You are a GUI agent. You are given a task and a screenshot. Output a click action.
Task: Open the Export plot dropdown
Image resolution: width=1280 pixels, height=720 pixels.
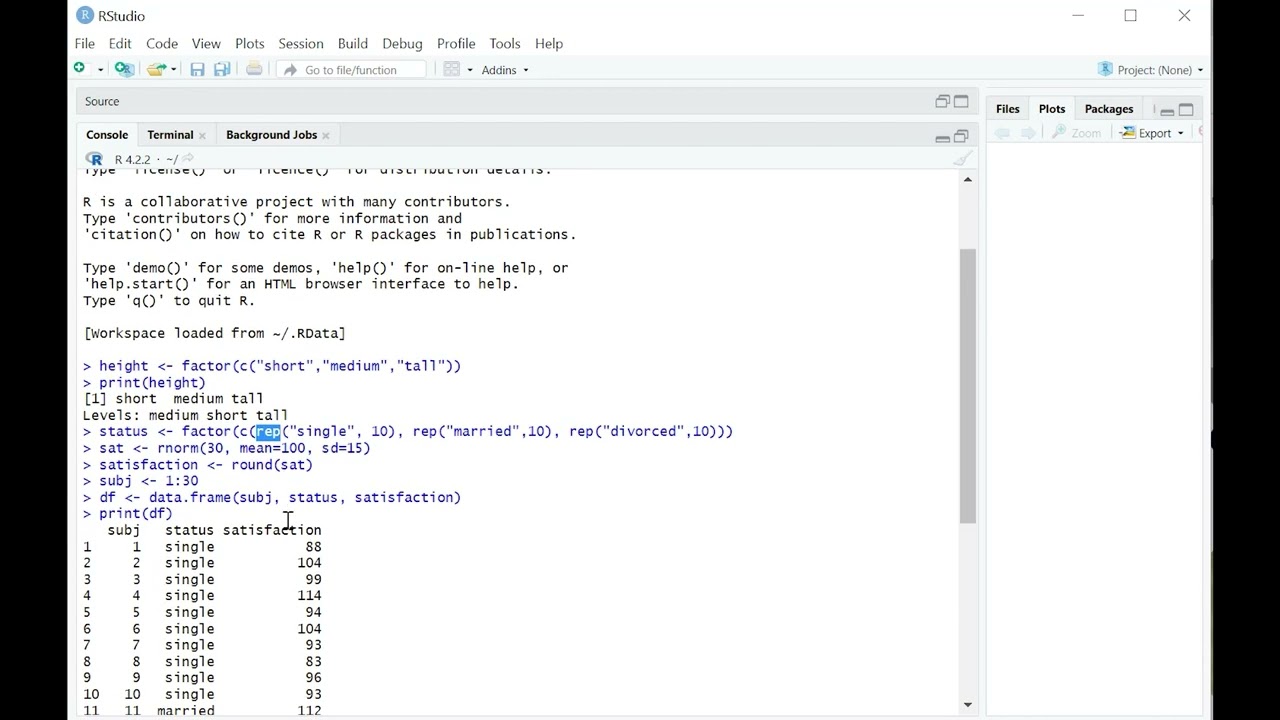[x=1152, y=133]
